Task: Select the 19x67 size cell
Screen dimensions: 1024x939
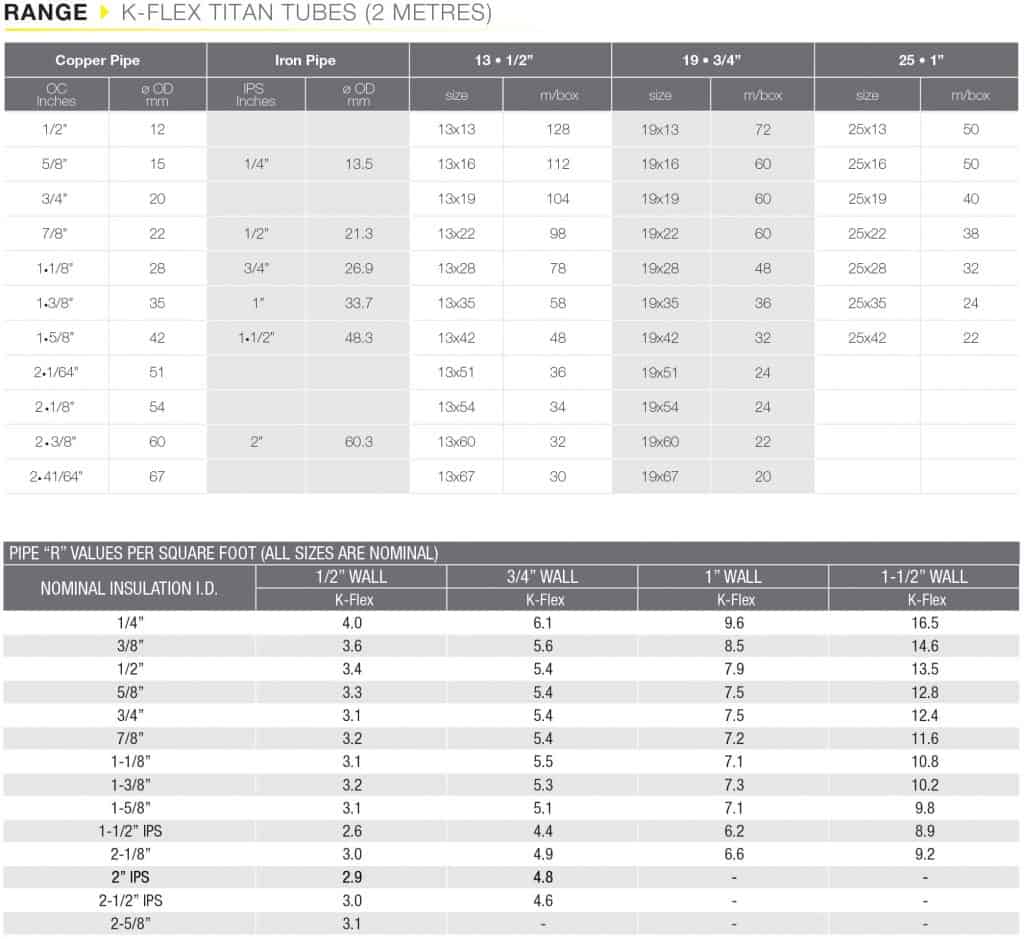Action: pyautogui.click(x=660, y=477)
